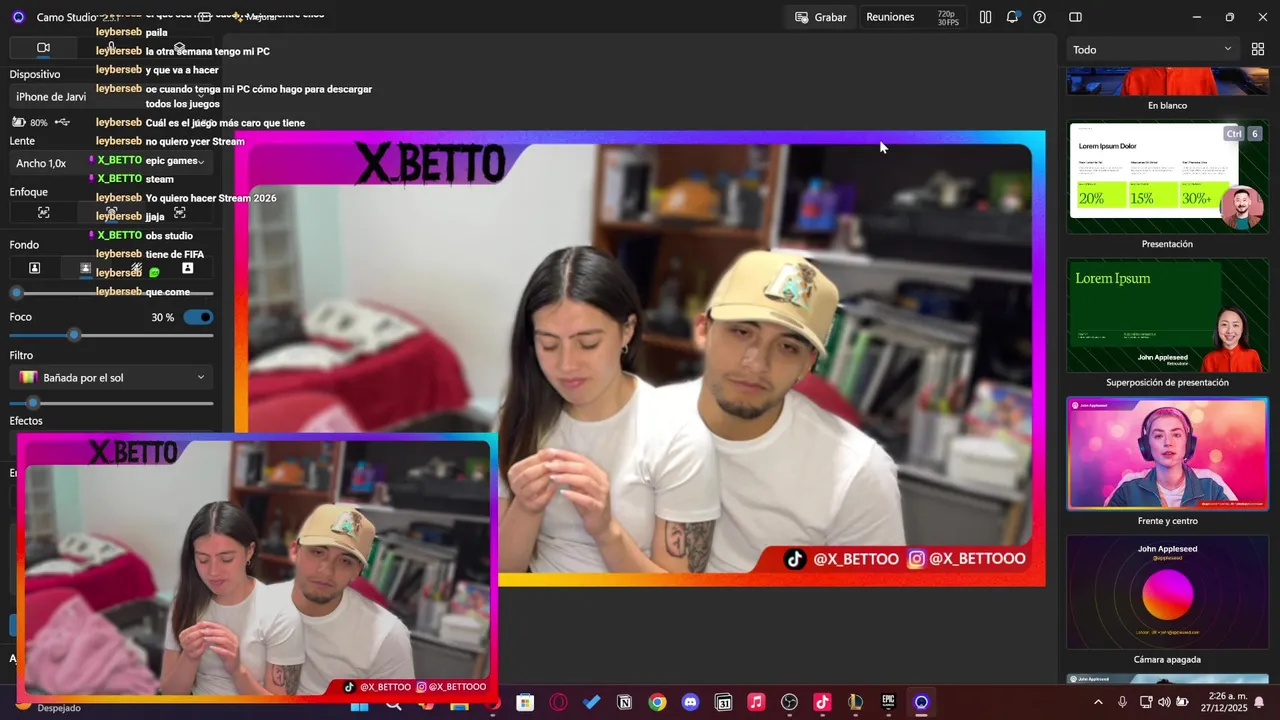
Task: Open OBS Studio from the taskbar
Action: pyautogui.click(x=789, y=703)
